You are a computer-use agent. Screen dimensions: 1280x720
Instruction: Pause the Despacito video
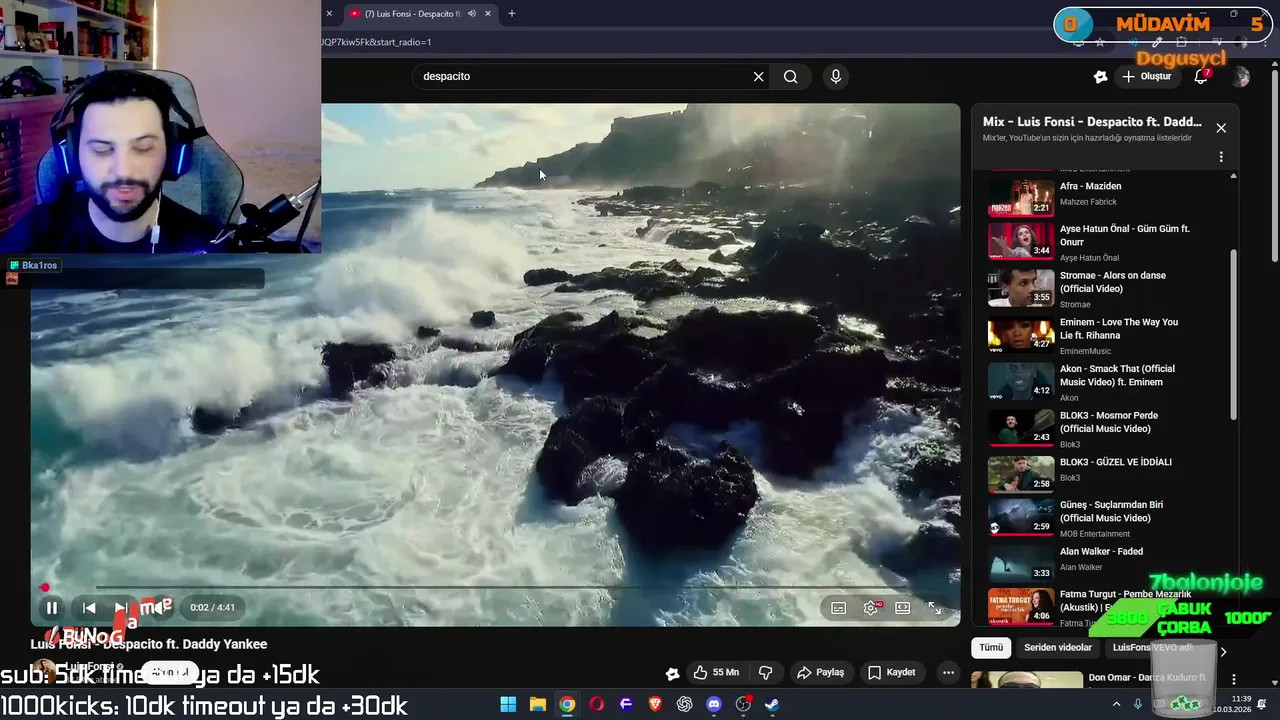tap(52, 607)
